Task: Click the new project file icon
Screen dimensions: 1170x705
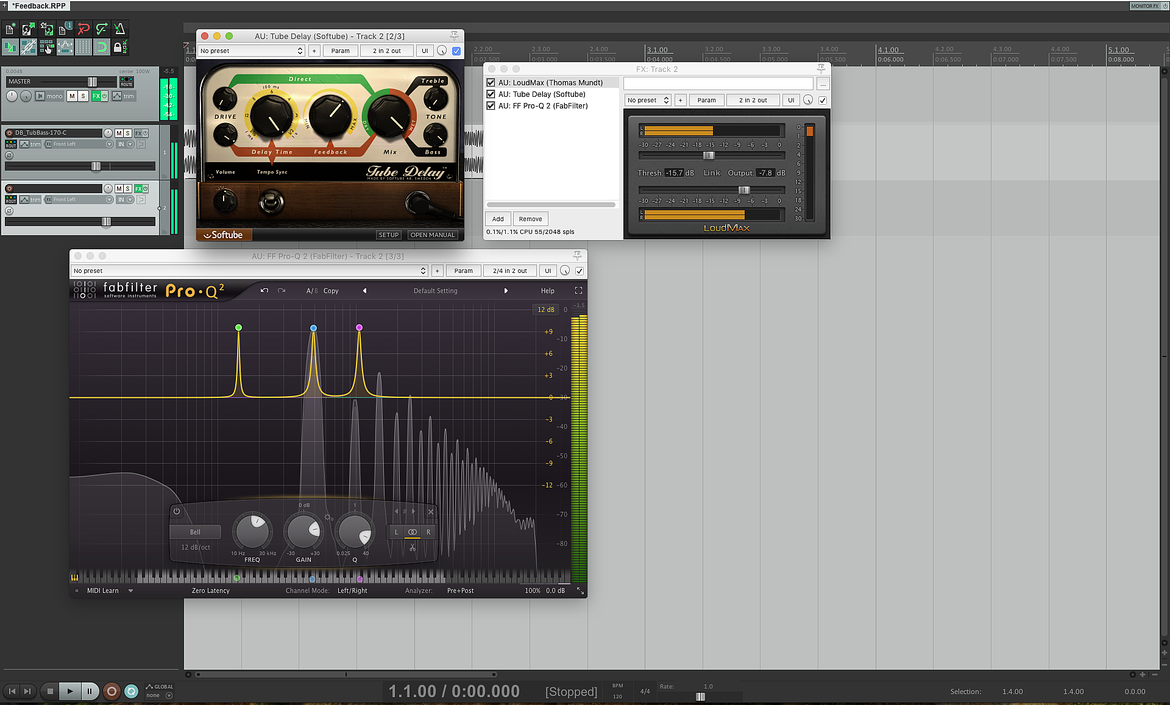Action: point(10,29)
